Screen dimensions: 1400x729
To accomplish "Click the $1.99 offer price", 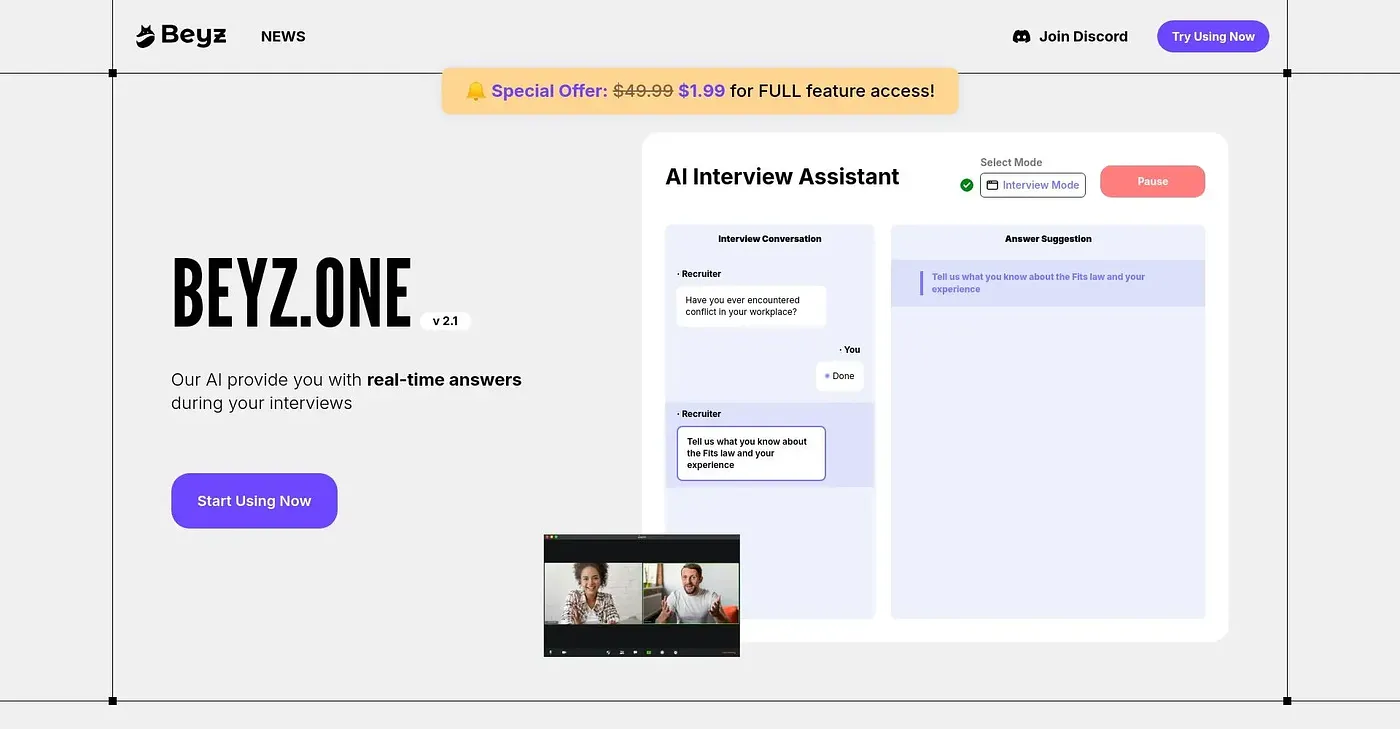I will [x=701, y=91].
